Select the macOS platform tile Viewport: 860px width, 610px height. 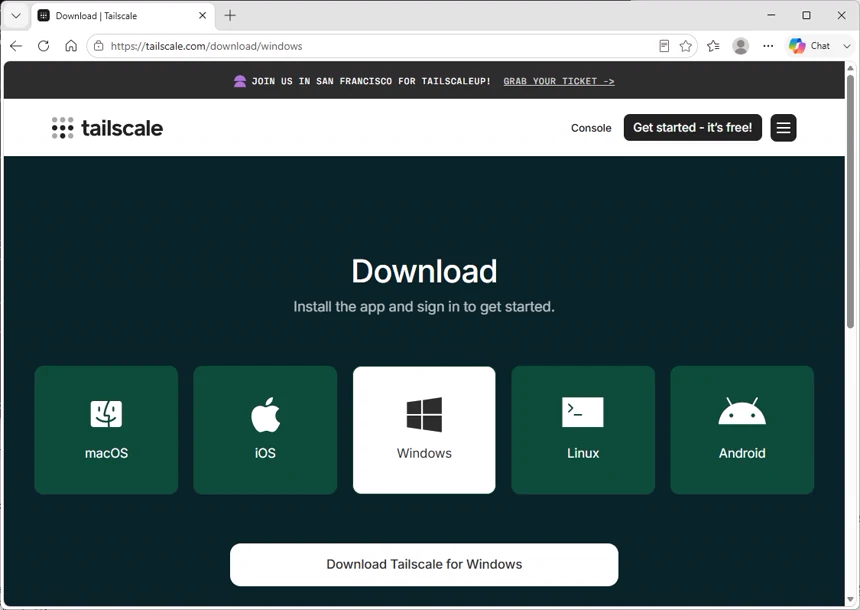(x=106, y=430)
